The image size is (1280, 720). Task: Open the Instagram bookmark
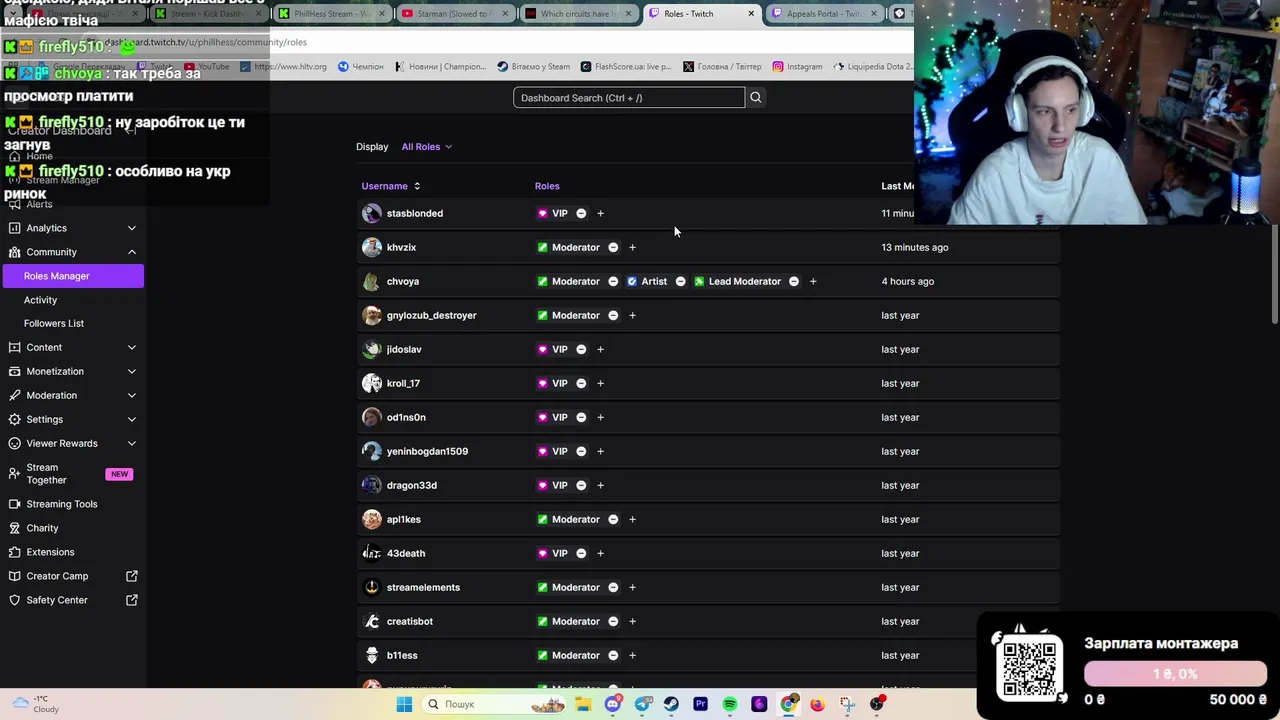(797, 67)
